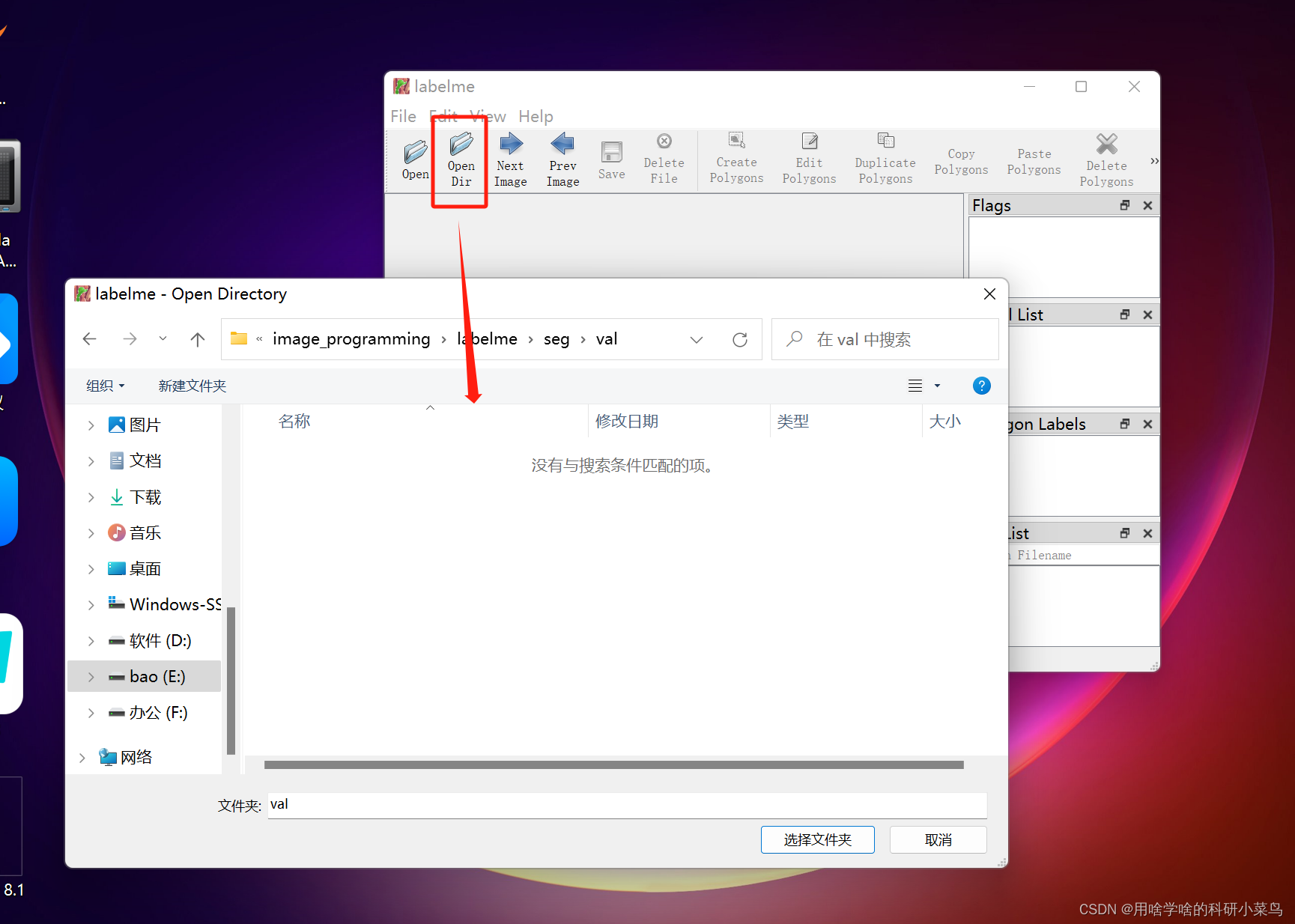Expand the 音乐 tree node
This screenshot has height=924, width=1295.
click(x=91, y=533)
